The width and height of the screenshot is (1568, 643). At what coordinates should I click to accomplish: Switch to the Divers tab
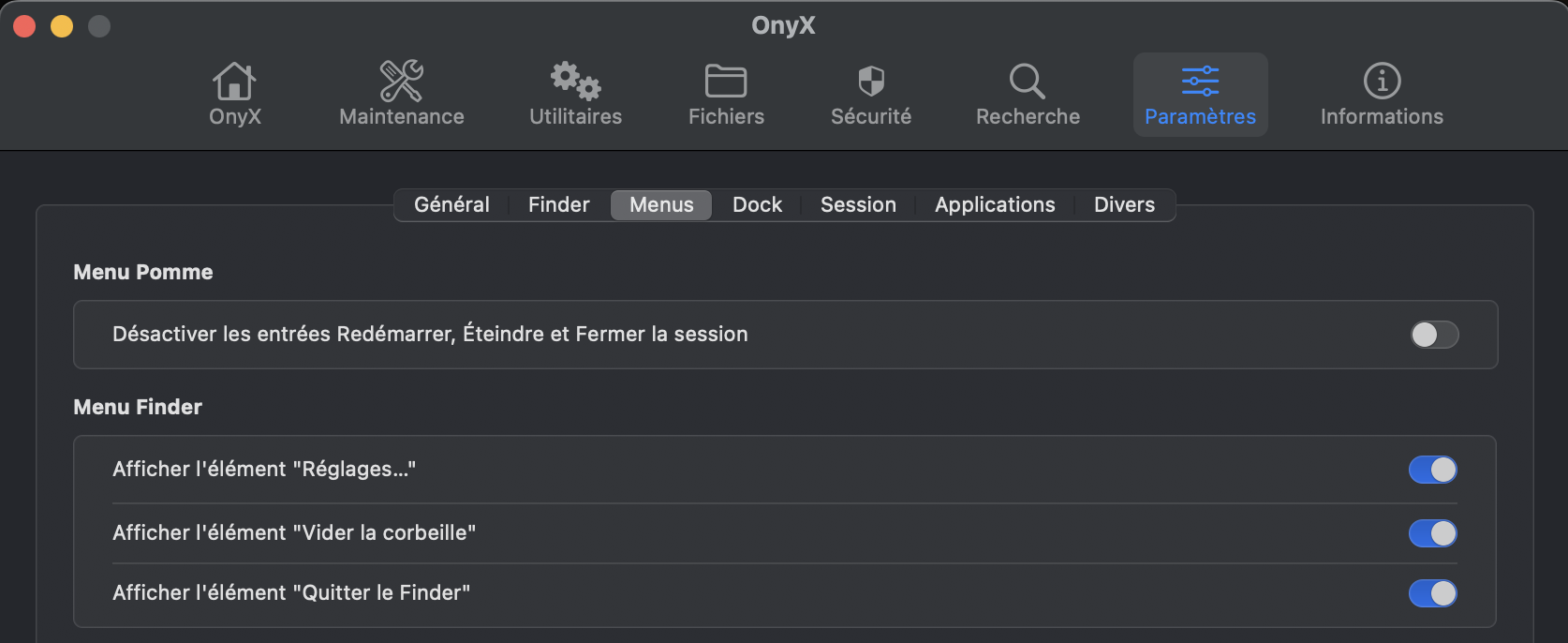tap(1124, 204)
